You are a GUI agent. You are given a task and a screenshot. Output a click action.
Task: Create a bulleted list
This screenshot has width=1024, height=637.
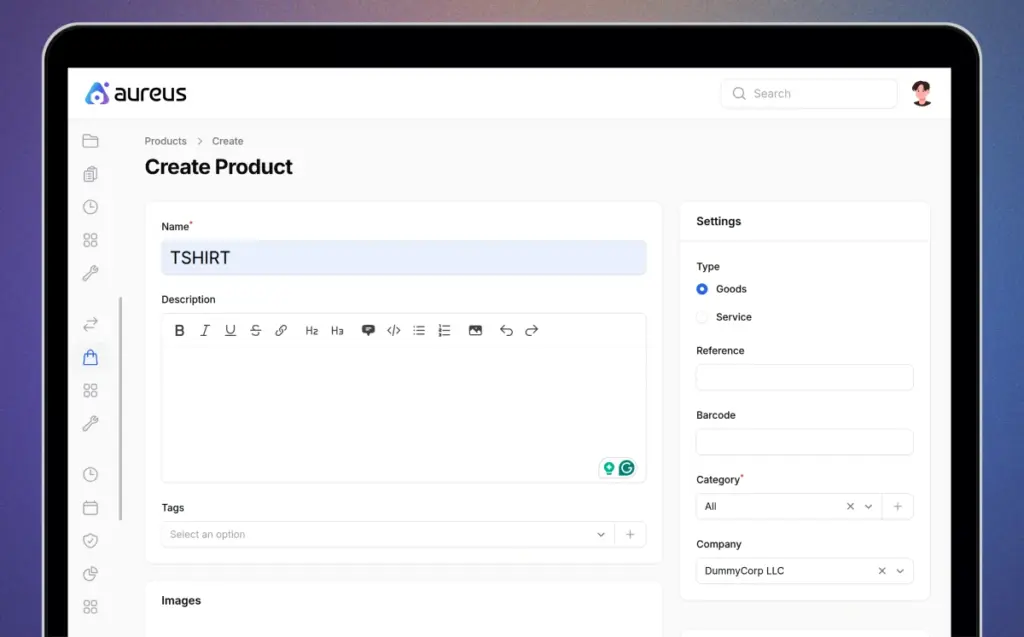point(419,331)
